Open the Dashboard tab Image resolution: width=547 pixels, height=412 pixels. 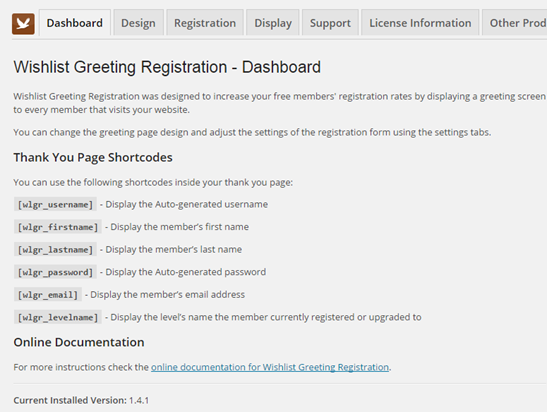point(75,23)
